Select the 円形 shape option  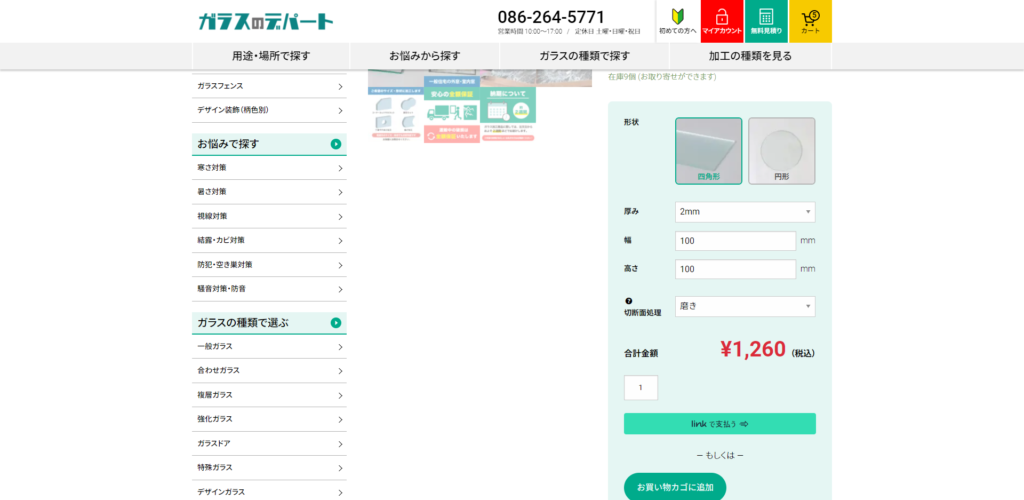781,151
